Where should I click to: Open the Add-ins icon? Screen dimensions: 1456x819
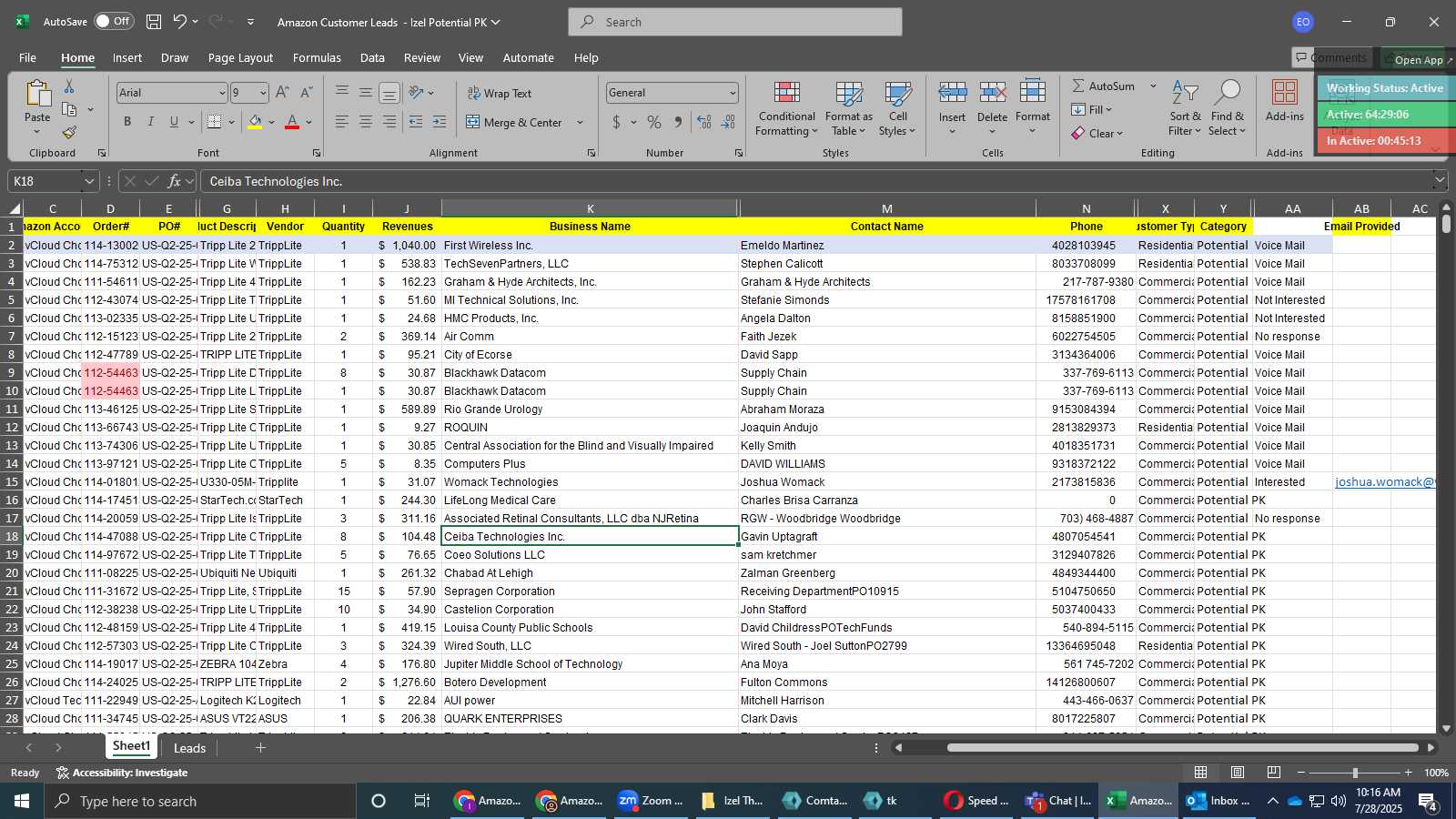coord(1285,100)
